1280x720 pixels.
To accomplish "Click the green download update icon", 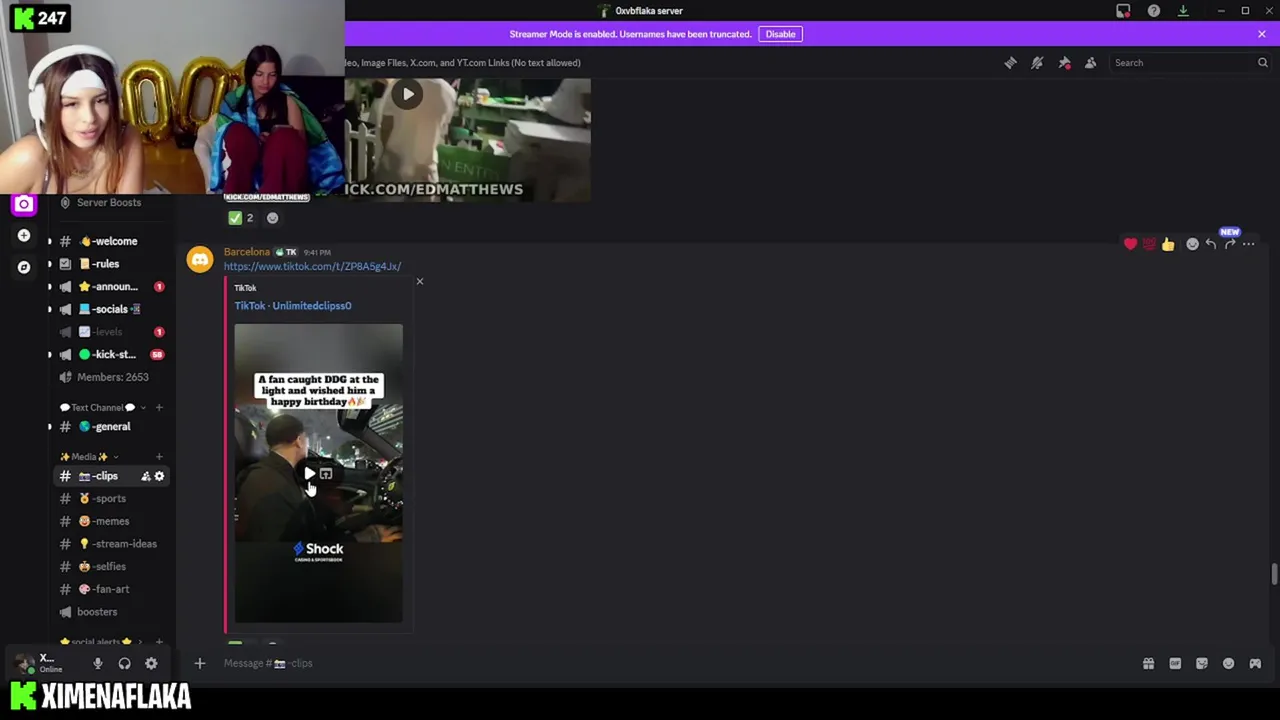I will pyautogui.click(x=1183, y=11).
